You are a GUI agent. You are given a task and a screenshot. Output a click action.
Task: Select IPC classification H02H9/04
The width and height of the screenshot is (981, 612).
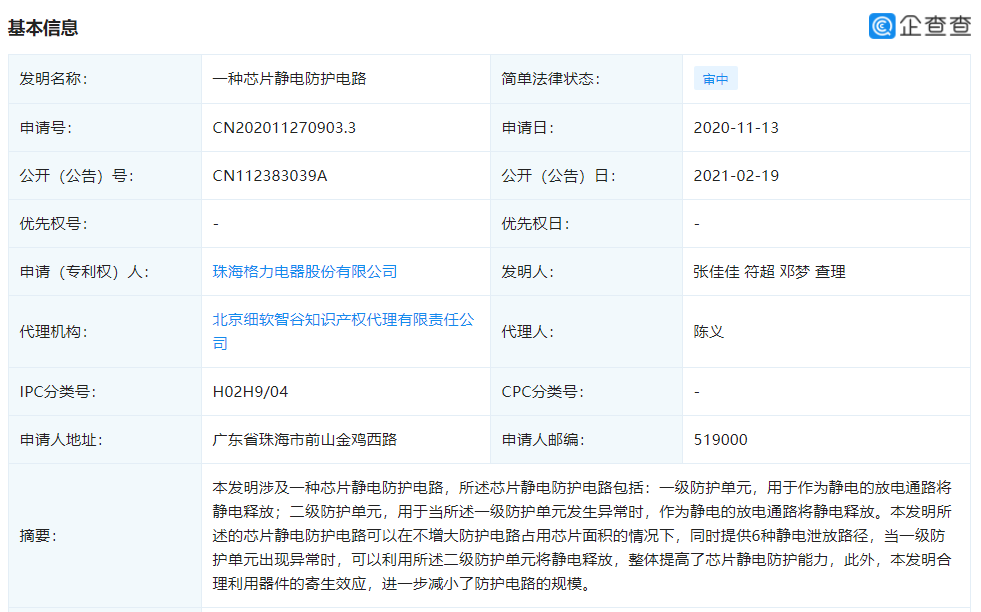pos(250,392)
